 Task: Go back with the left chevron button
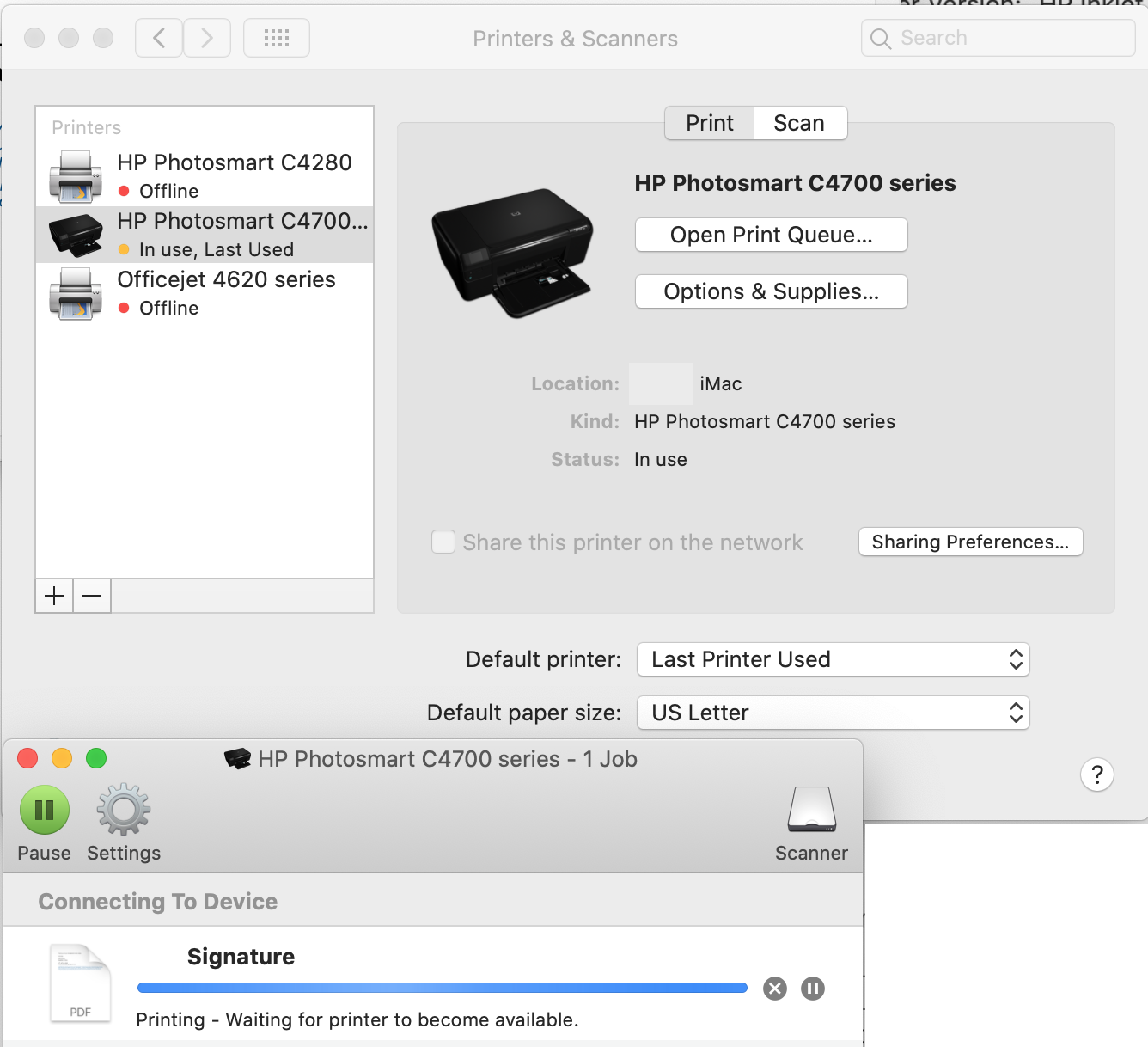[159, 38]
